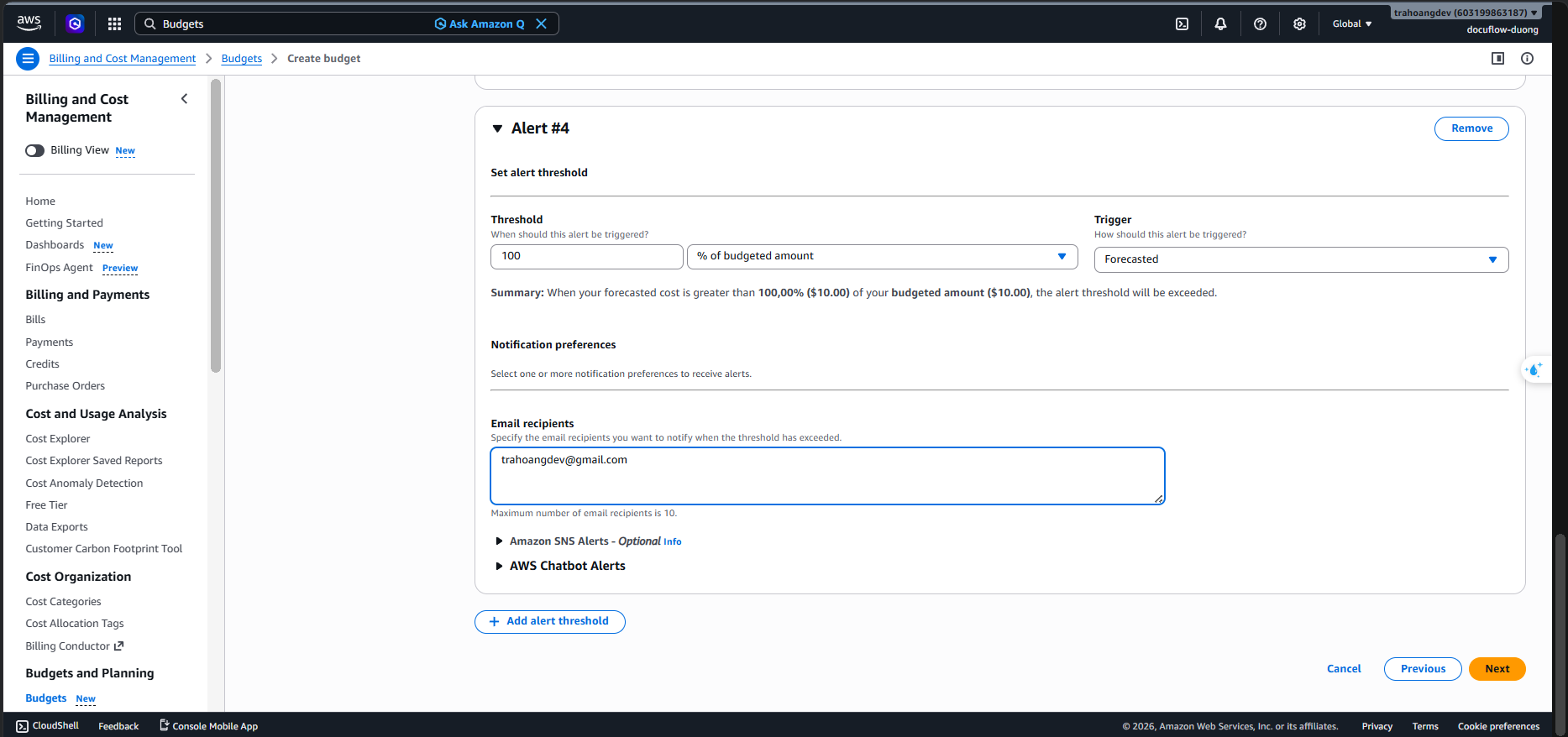Cancel the budget creation
This screenshot has height=737, width=1568.
[x=1344, y=669]
